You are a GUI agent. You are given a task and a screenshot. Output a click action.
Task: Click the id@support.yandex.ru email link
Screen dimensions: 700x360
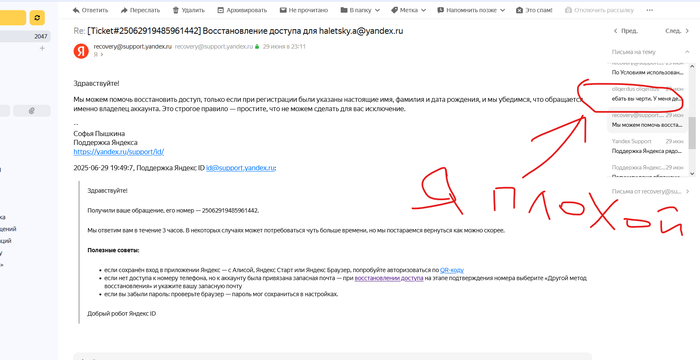tap(240, 168)
